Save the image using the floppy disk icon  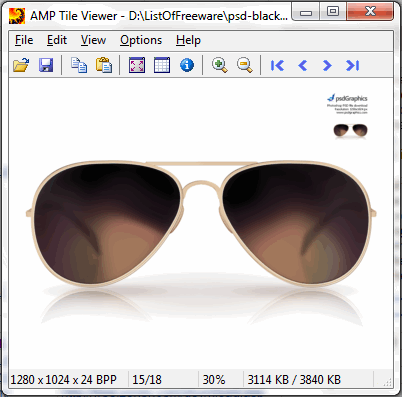coord(46,65)
